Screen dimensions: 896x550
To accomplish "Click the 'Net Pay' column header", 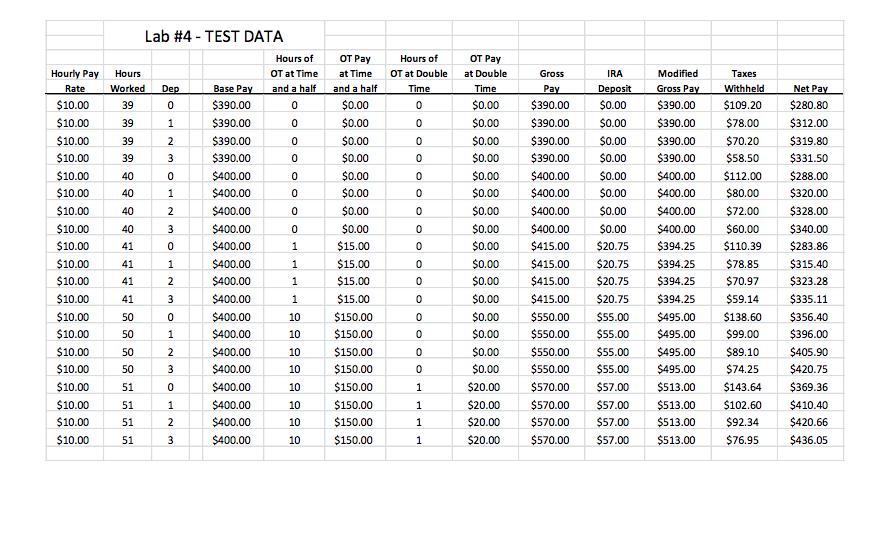I will (x=810, y=89).
